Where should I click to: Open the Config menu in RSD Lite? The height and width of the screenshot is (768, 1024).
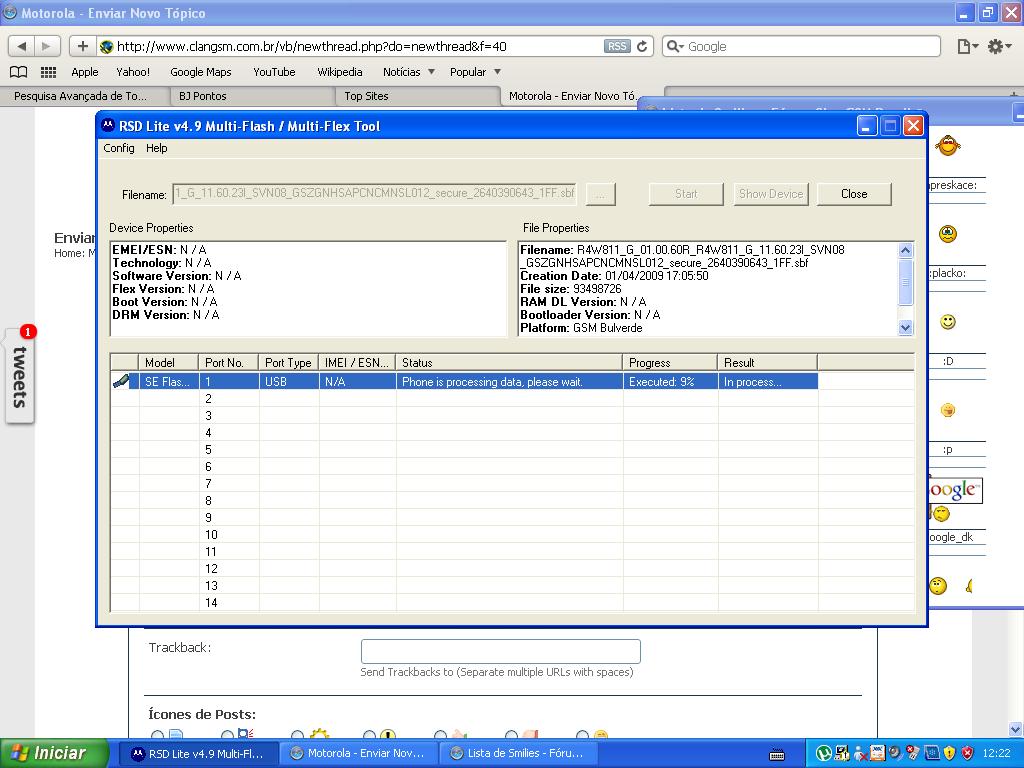point(119,148)
